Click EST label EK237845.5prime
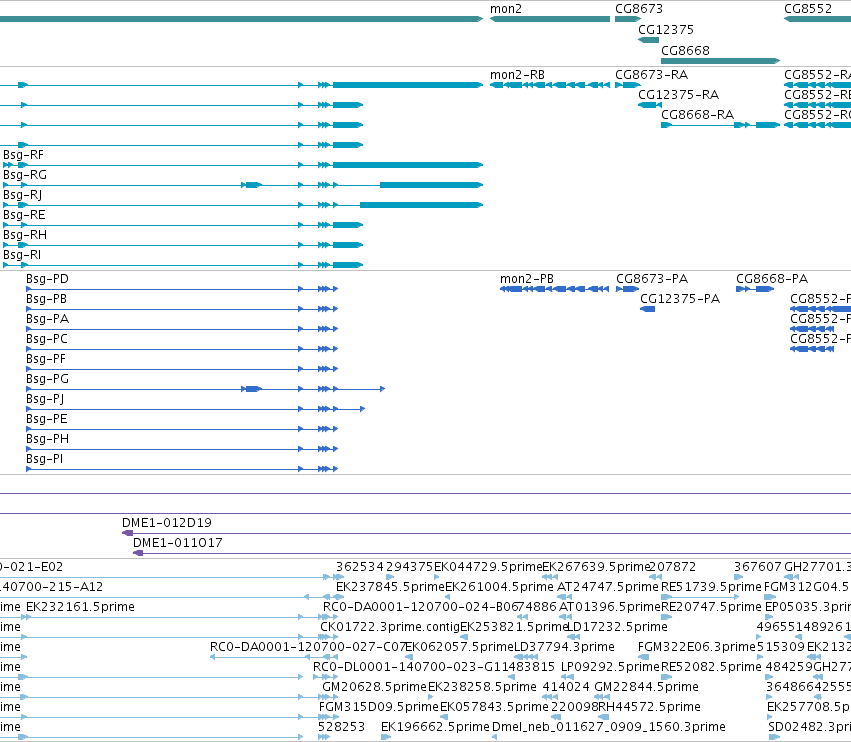 tap(390, 587)
